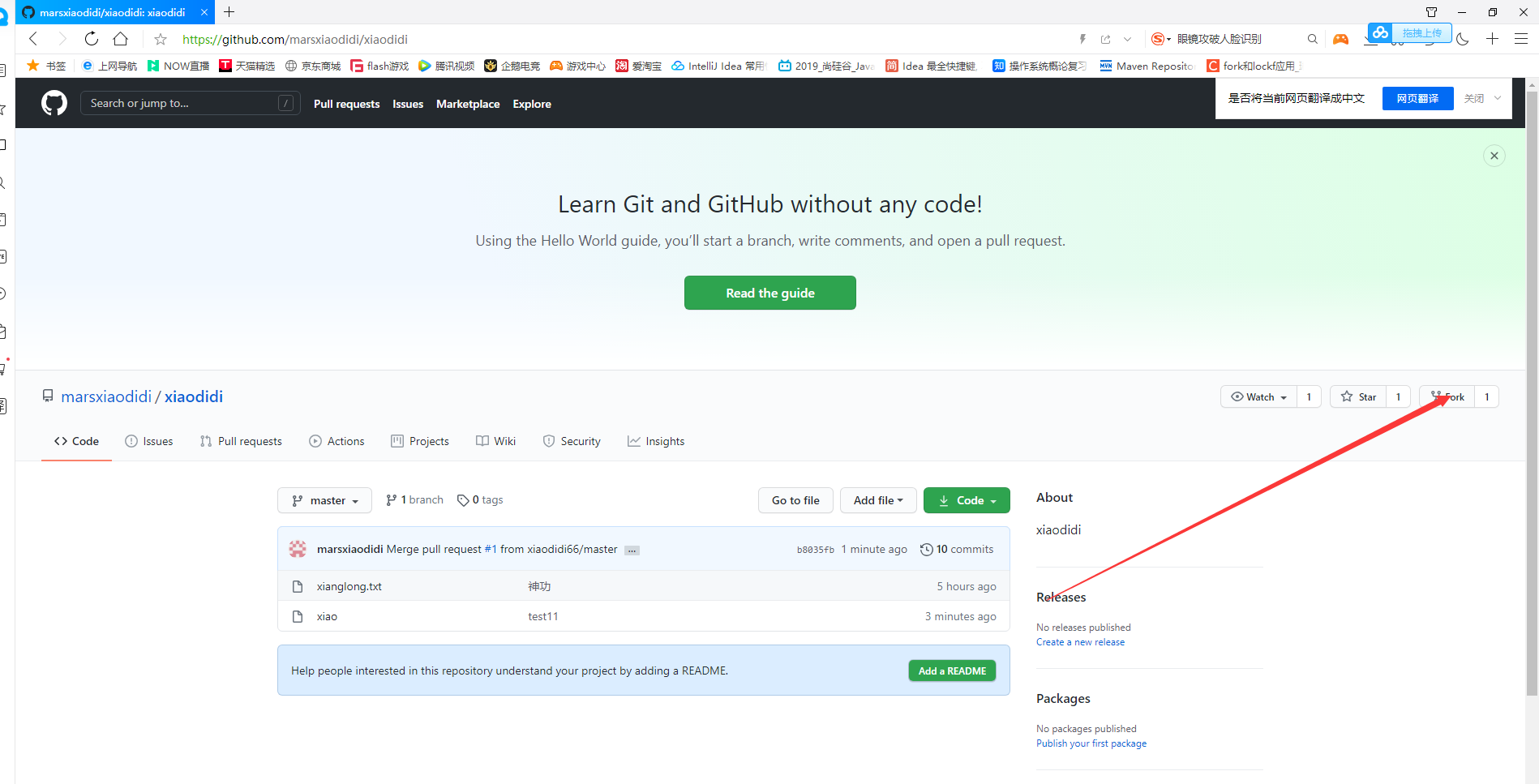The height and width of the screenshot is (784, 1539).
Task: Dismiss the Learn Git banner
Action: point(1494,156)
